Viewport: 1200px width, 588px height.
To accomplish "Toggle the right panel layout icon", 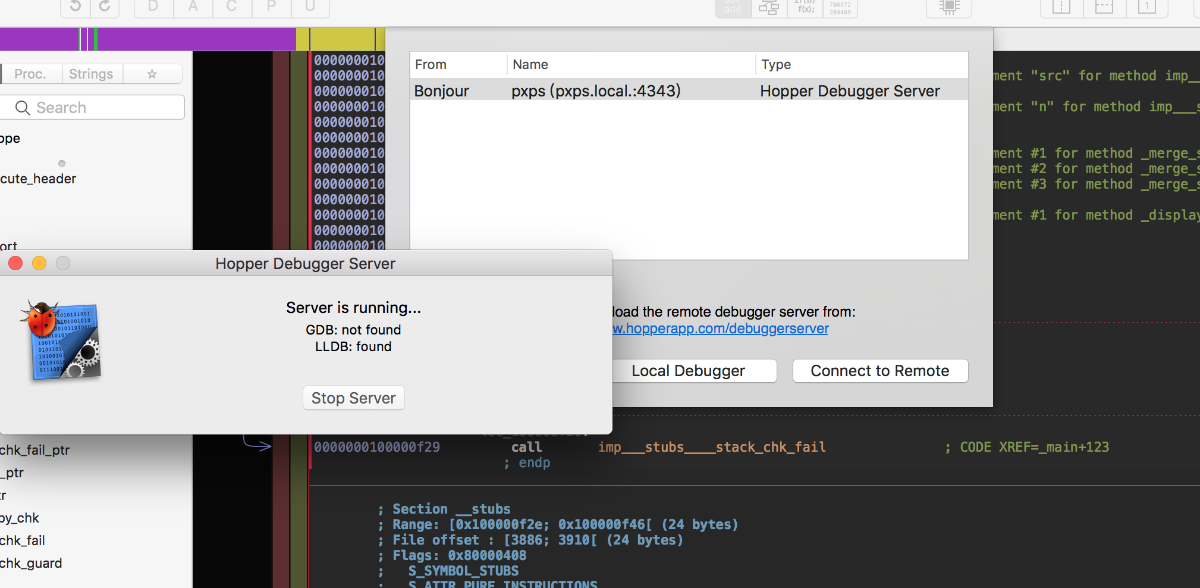I will click(1147, 7).
